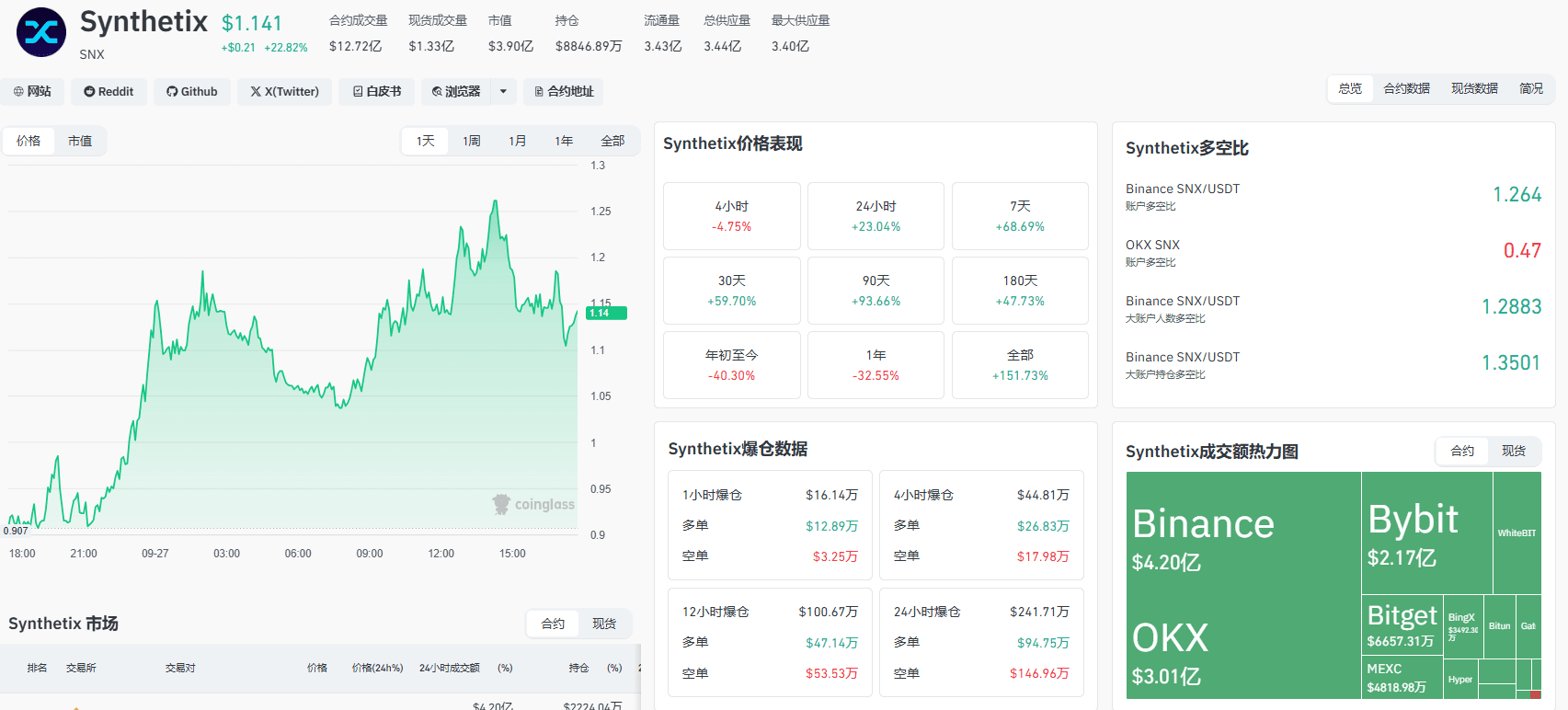Viewport: 1568px width, 710px height.
Task: Click the 24小时爆仓 $241.71万 value
Action: tap(1039, 612)
